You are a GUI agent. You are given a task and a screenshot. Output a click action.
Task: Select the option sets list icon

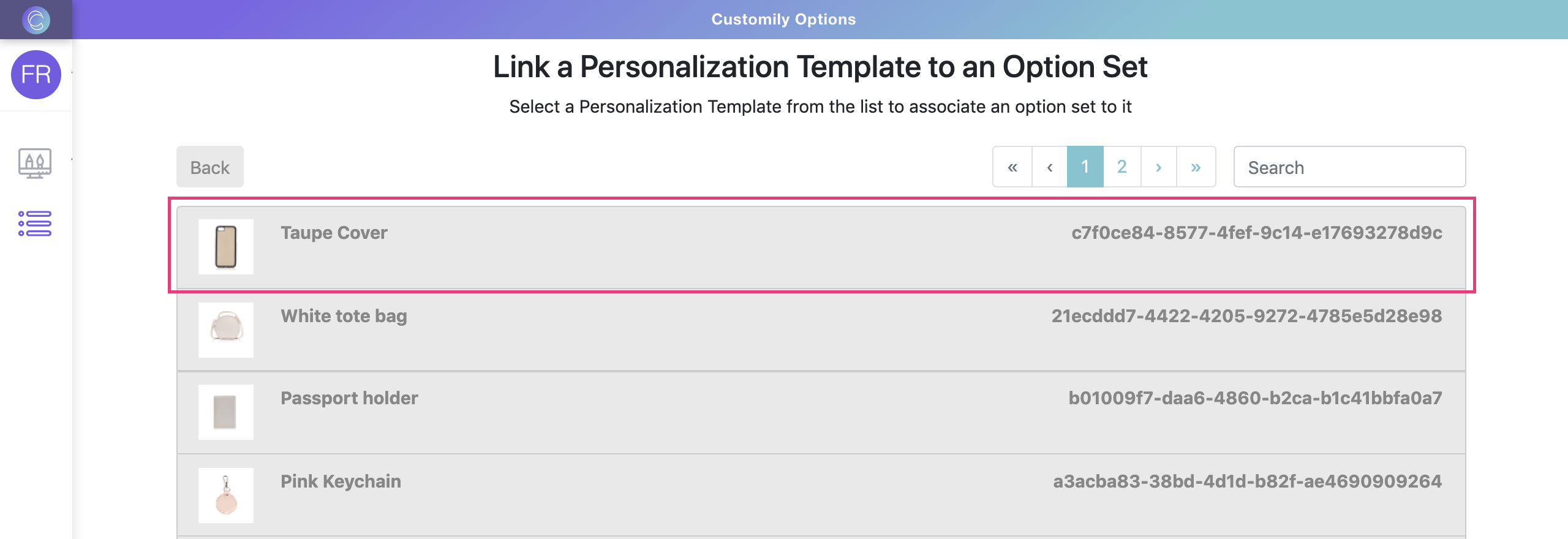point(35,224)
